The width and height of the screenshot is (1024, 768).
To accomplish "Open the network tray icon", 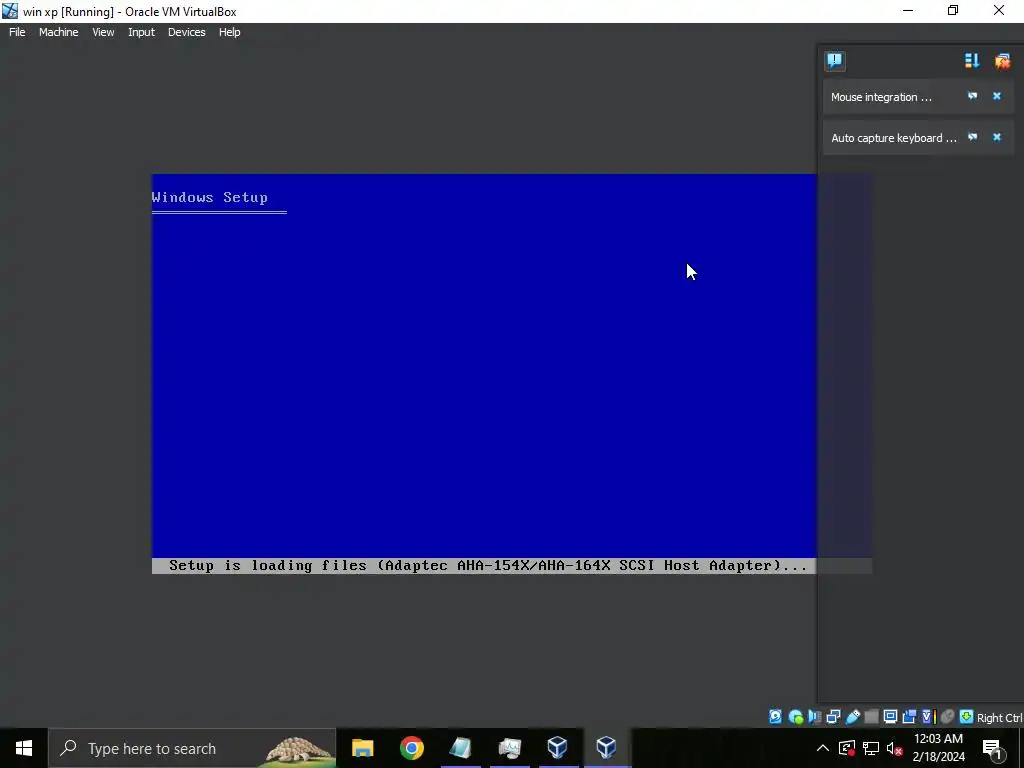I will click(x=871, y=748).
